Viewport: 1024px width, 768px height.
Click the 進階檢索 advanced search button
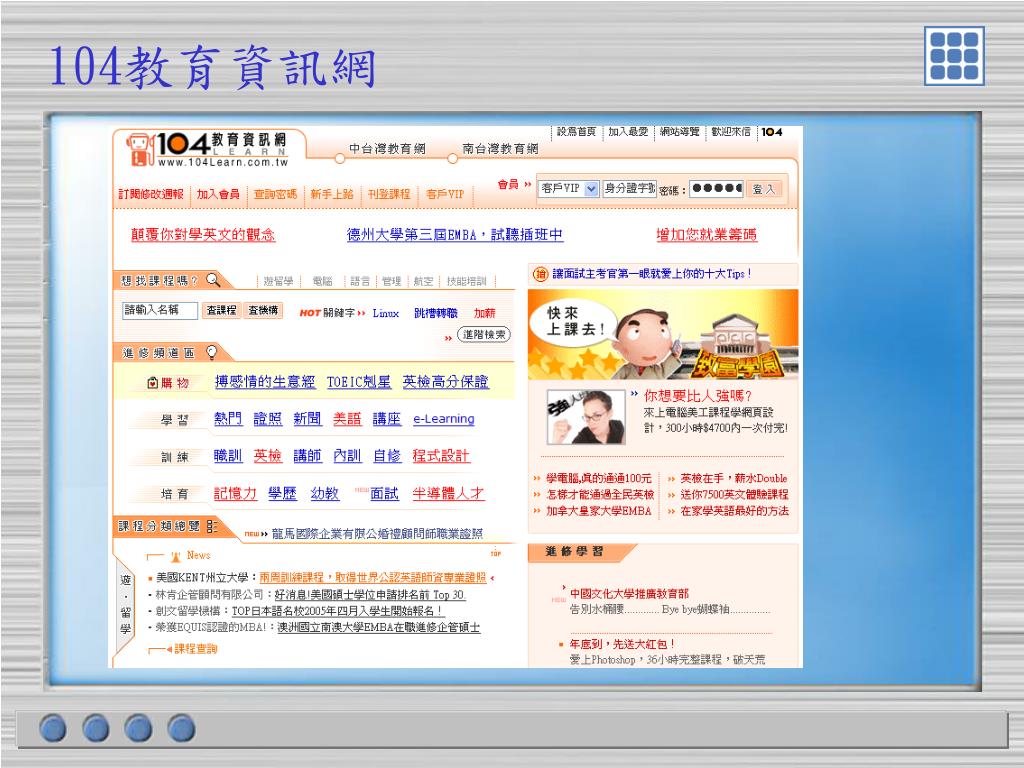484,334
